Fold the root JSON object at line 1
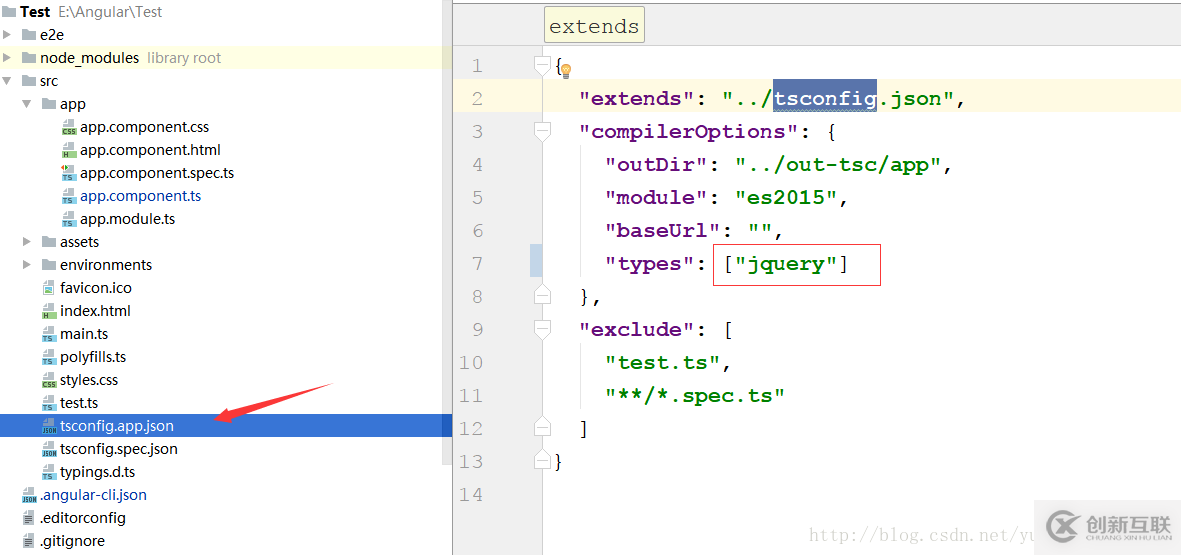 coord(542,66)
